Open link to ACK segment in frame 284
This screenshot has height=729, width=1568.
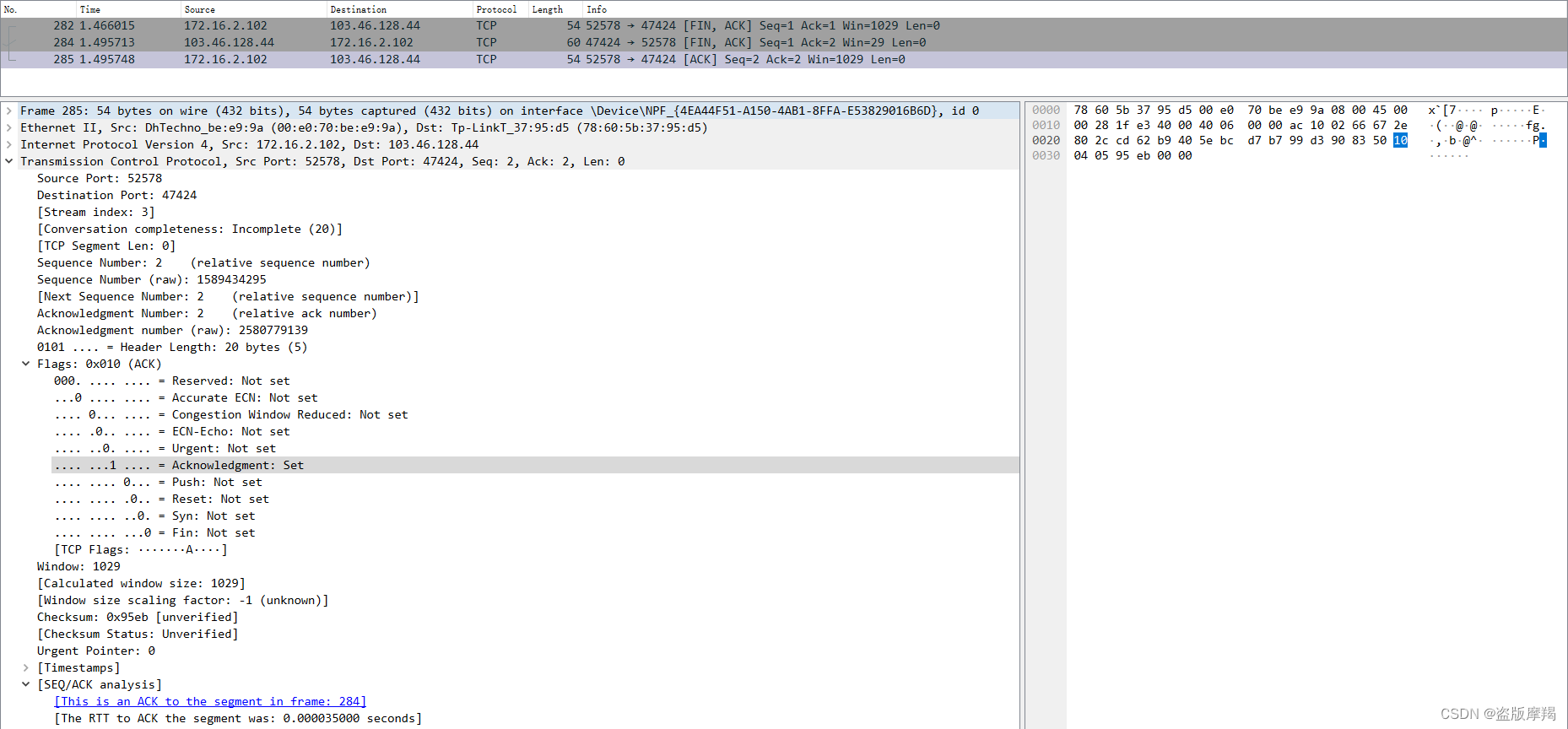tap(210, 701)
